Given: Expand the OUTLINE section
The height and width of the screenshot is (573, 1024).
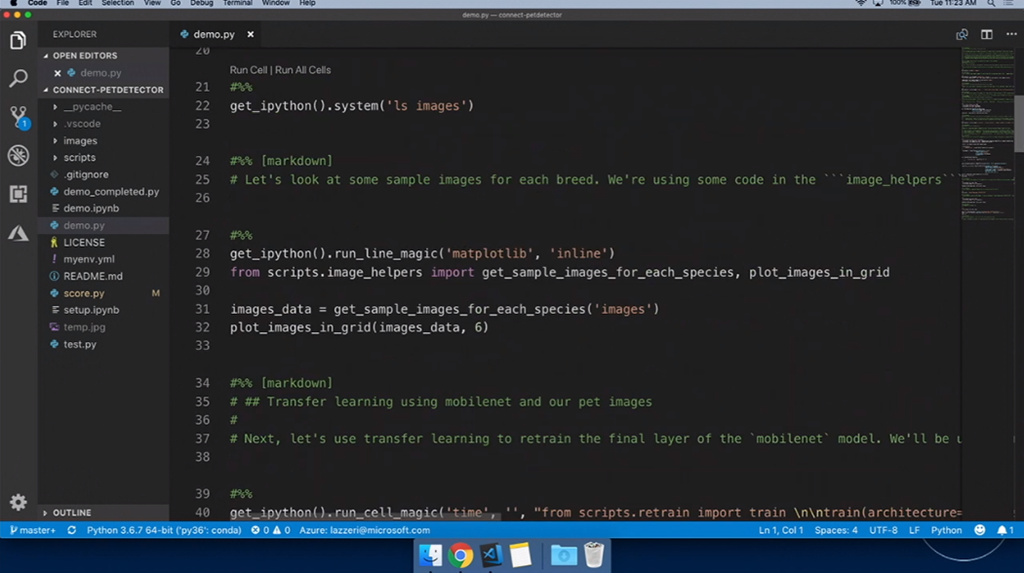Looking at the screenshot, I should pyautogui.click(x=71, y=513).
